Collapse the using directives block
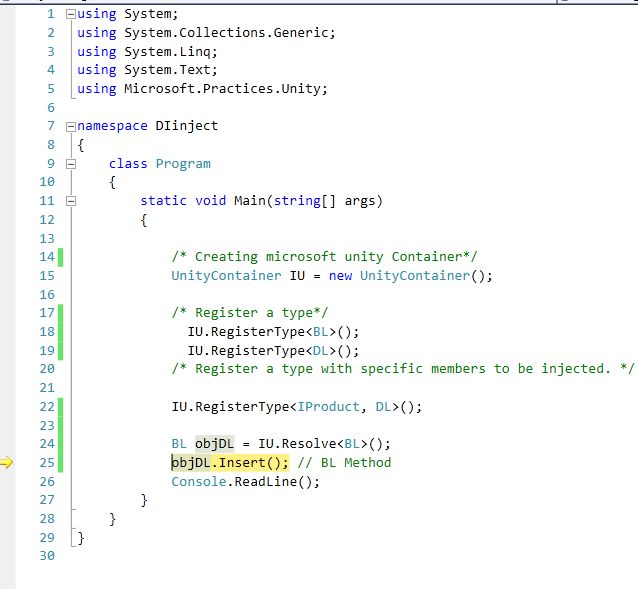638x589 pixels. pyautogui.click(x=71, y=14)
